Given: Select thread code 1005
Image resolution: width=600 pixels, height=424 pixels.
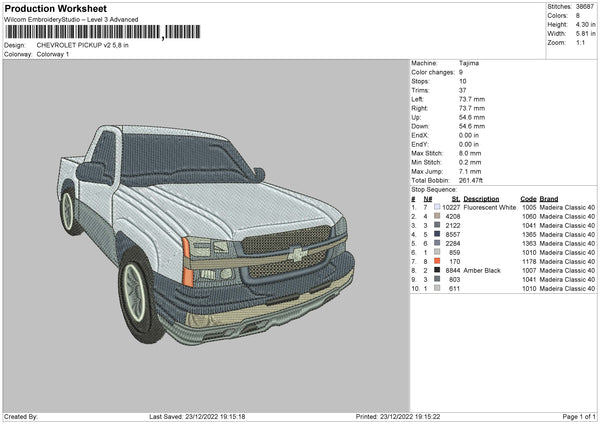Looking at the screenshot, I should pyautogui.click(x=529, y=207).
